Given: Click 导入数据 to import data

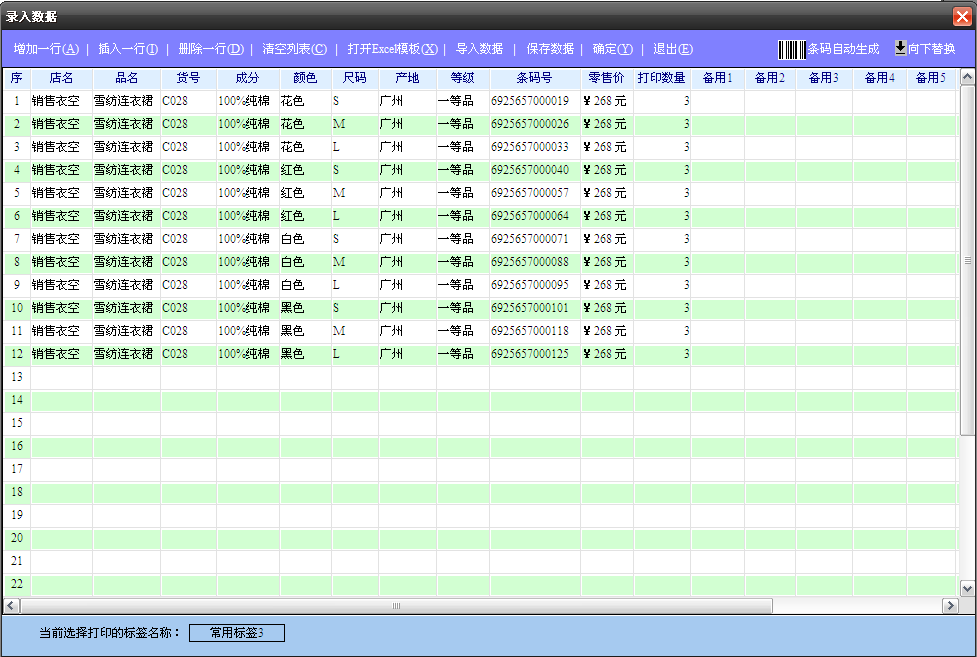Looking at the screenshot, I should (479, 49).
